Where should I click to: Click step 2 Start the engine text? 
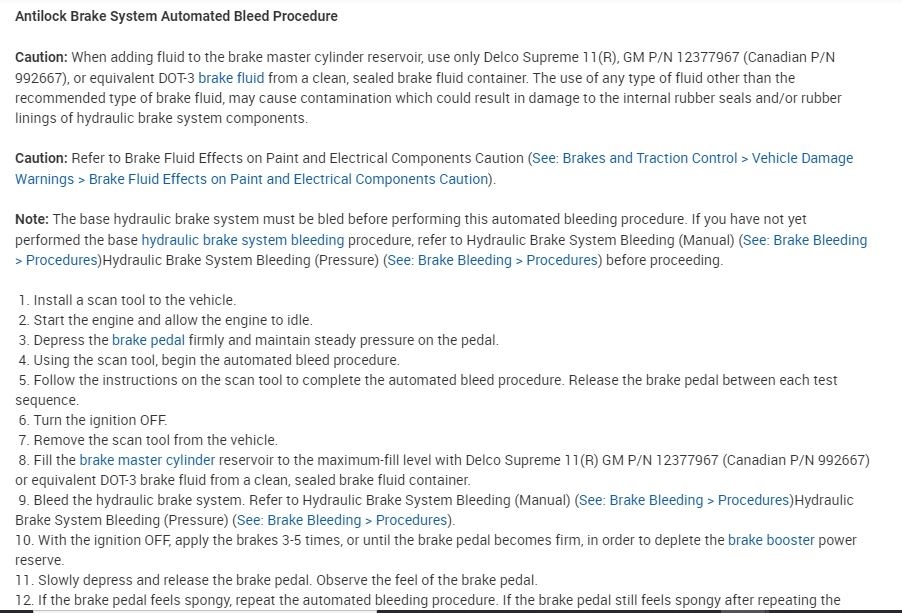coord(172,320)
